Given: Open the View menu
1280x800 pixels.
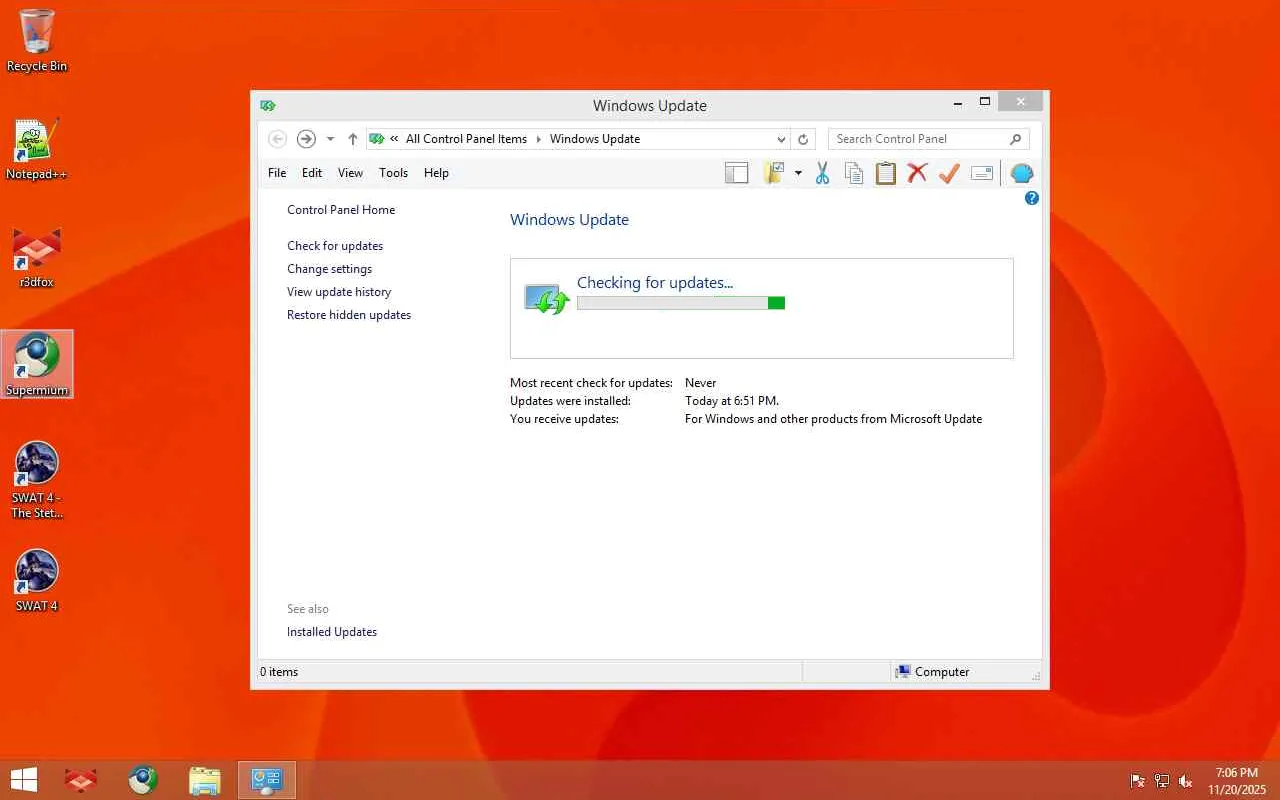Looking at the screenshot, I should [350, 173].
